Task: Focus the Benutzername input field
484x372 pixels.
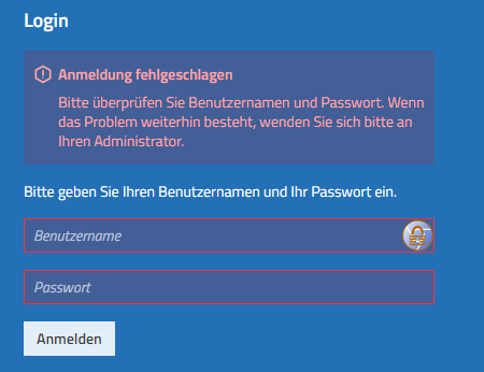Action: (229, 235)
